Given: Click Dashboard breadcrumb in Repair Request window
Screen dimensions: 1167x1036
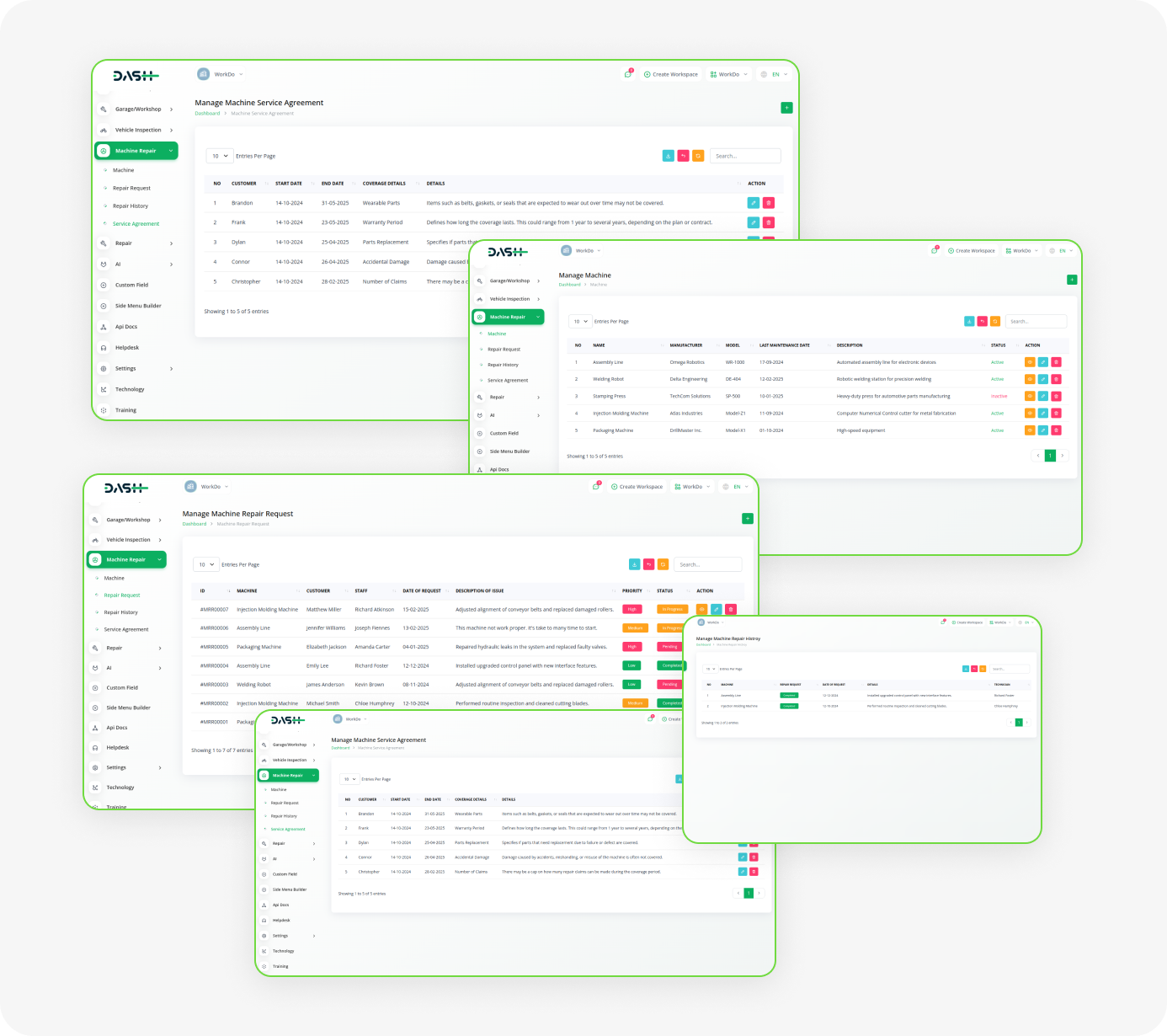Looking at the screenshot, I should click(194, 524).
